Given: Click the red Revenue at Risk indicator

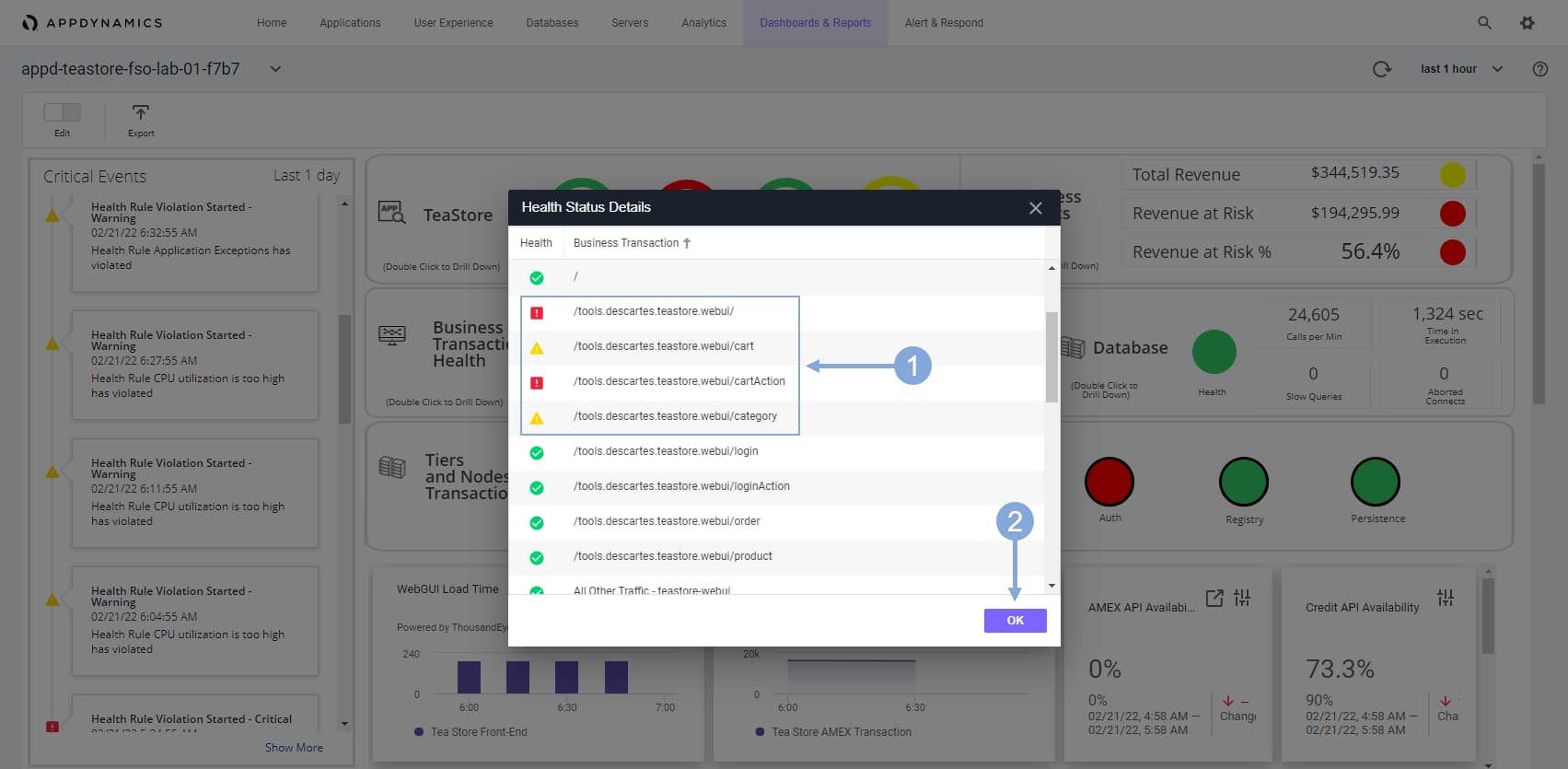Looking at the screenshot, I should coord(1452,214).
